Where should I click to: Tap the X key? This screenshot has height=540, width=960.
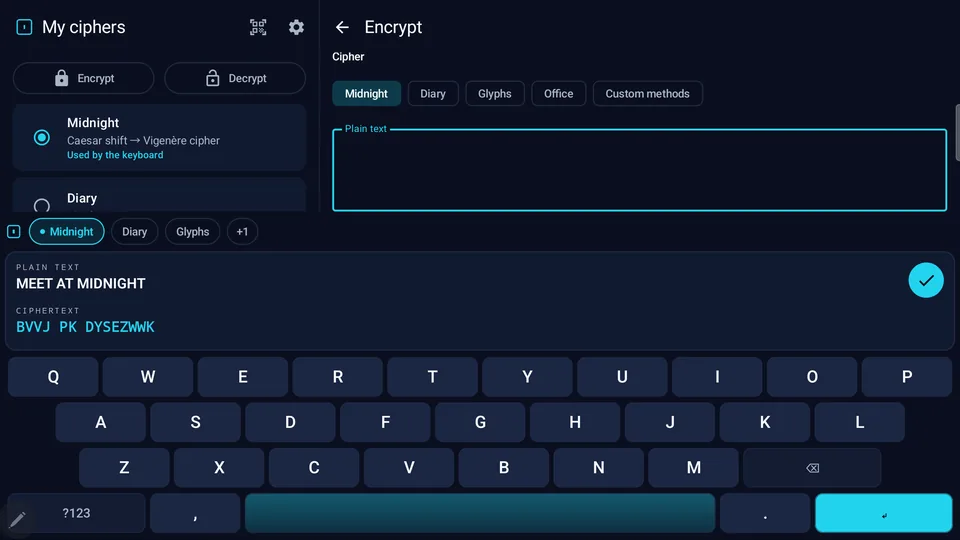[x=219, y=468]
